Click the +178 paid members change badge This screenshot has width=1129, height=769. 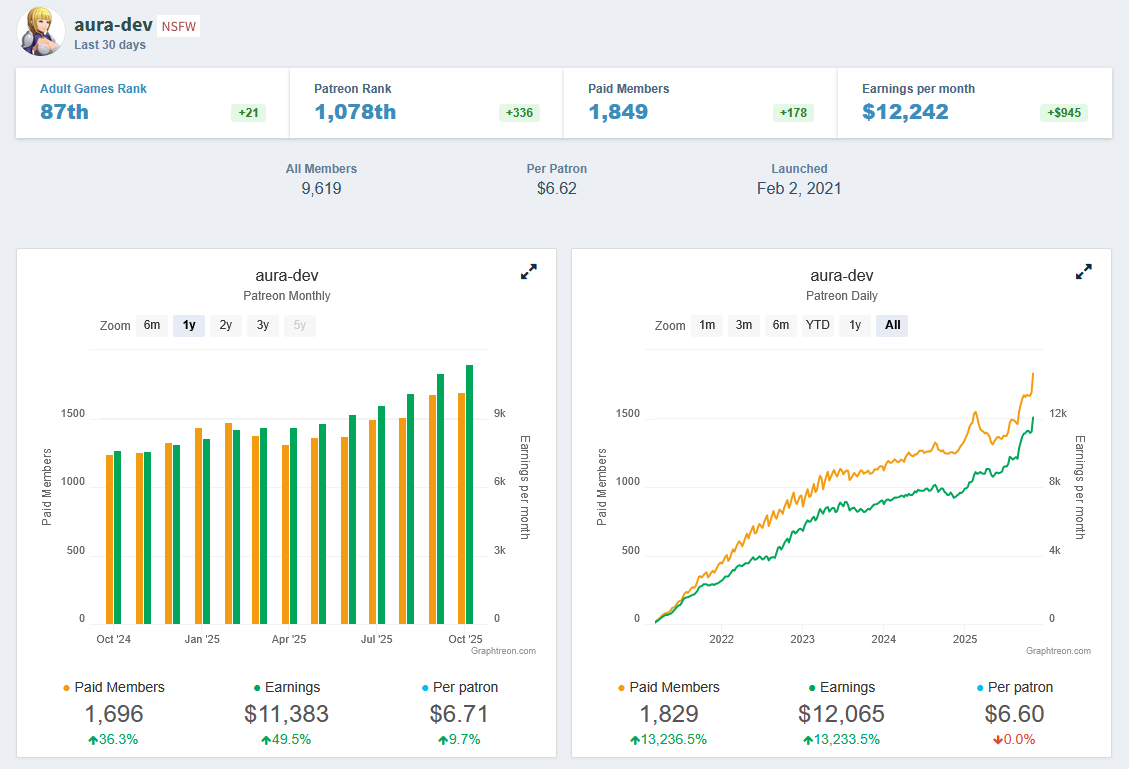[793, 113]
